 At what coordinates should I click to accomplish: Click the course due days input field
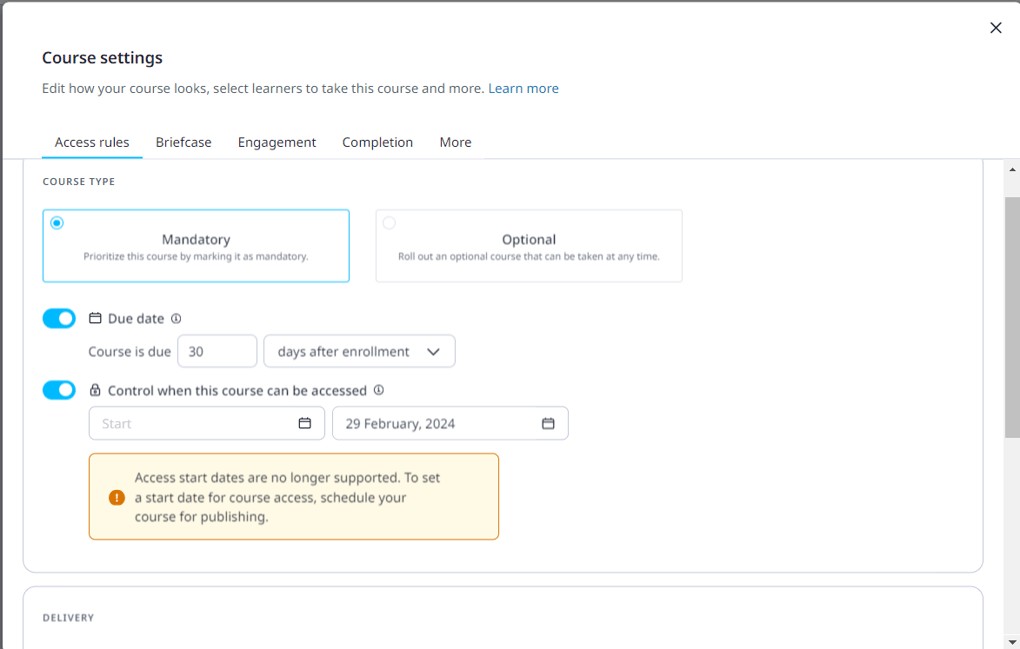217,352
